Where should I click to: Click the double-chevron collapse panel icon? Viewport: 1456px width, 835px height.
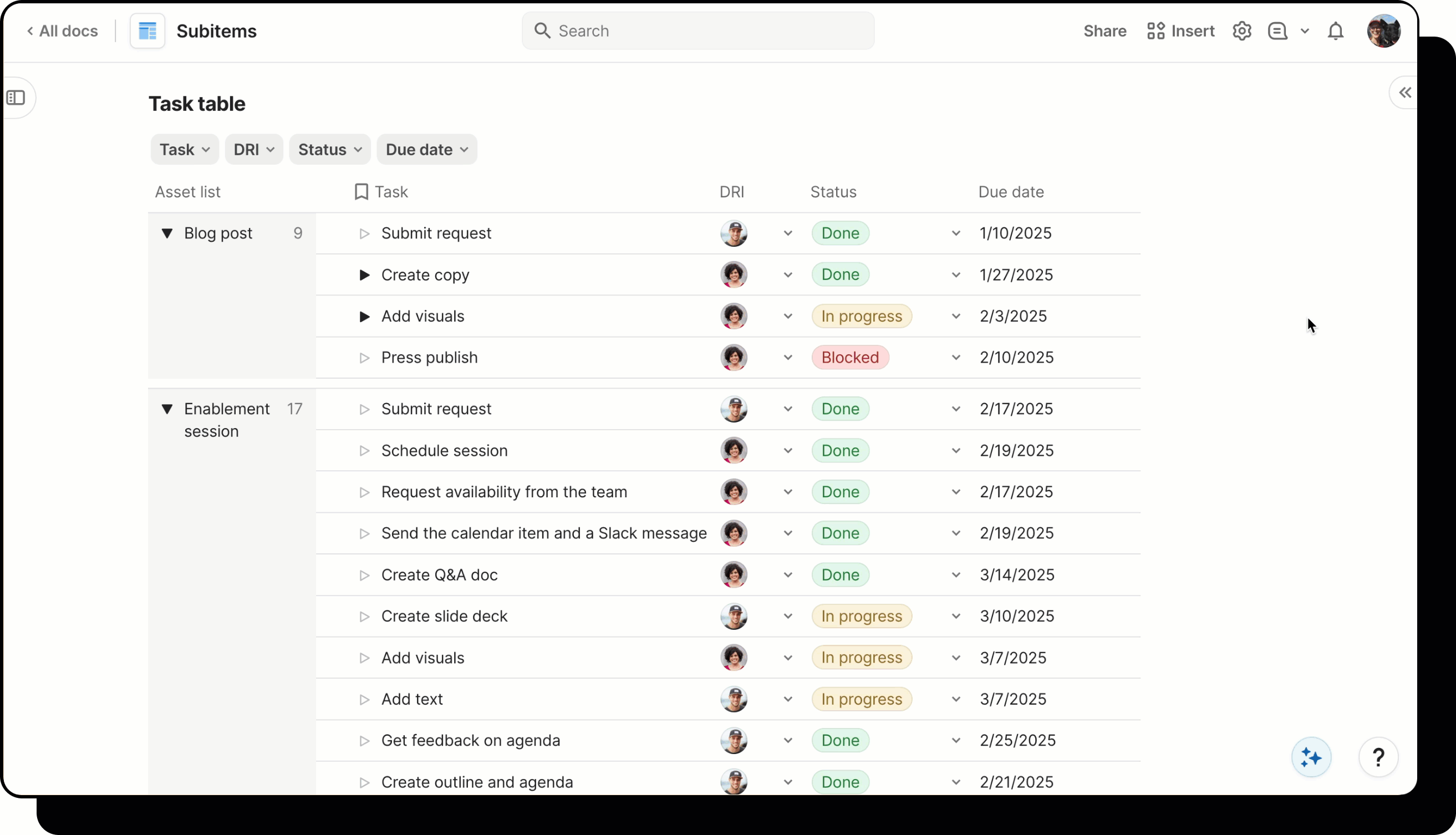(x=1404, y=93)
